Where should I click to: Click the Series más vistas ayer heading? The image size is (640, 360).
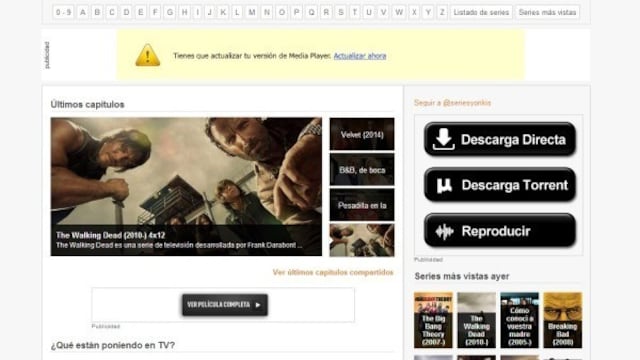point(462,276)
